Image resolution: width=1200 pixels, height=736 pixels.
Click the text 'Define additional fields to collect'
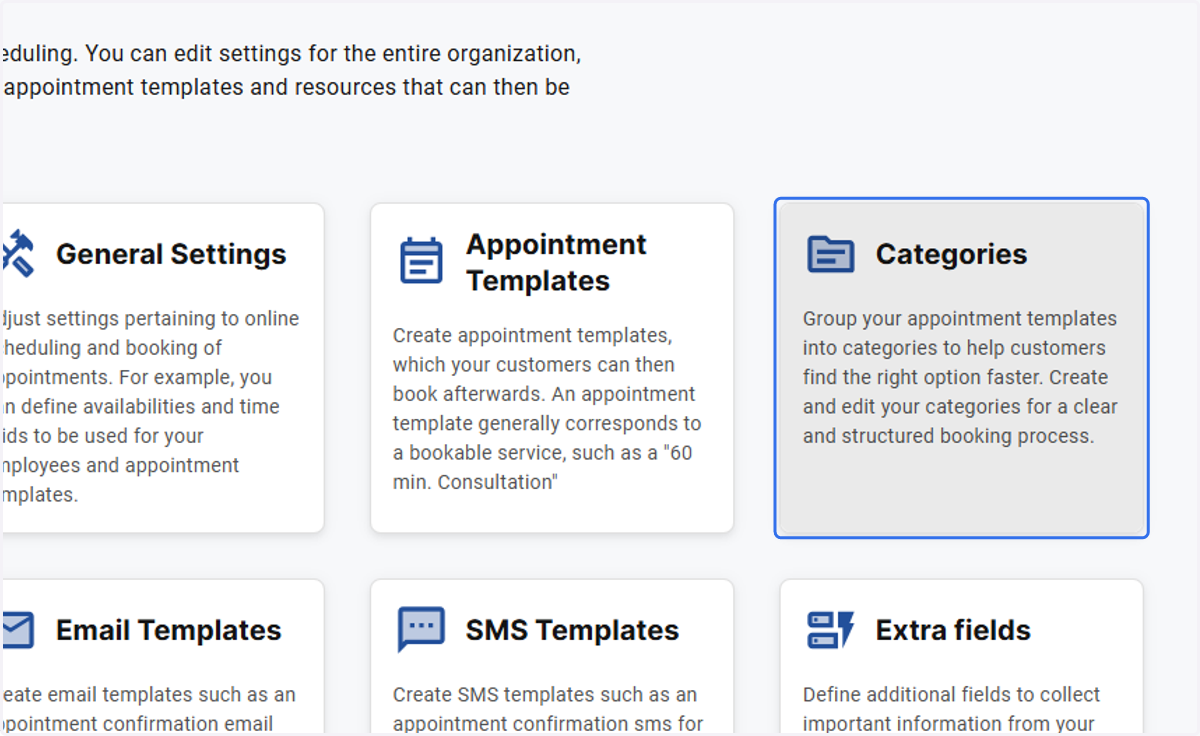951,694
